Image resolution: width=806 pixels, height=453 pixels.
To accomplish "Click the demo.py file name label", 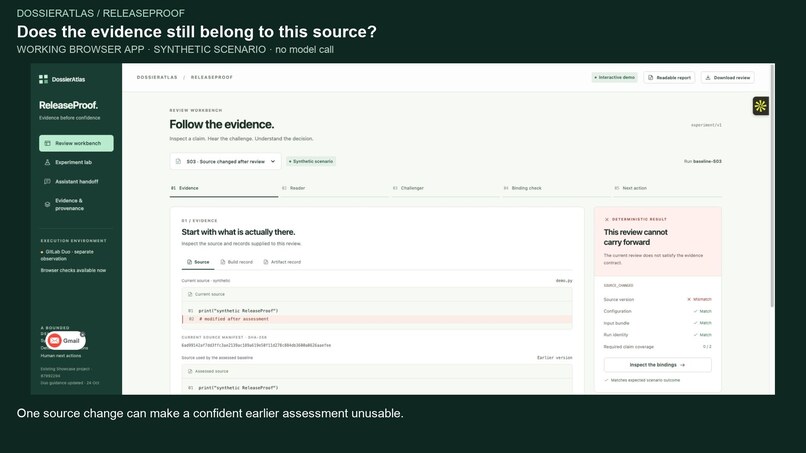I will (564, 281).
